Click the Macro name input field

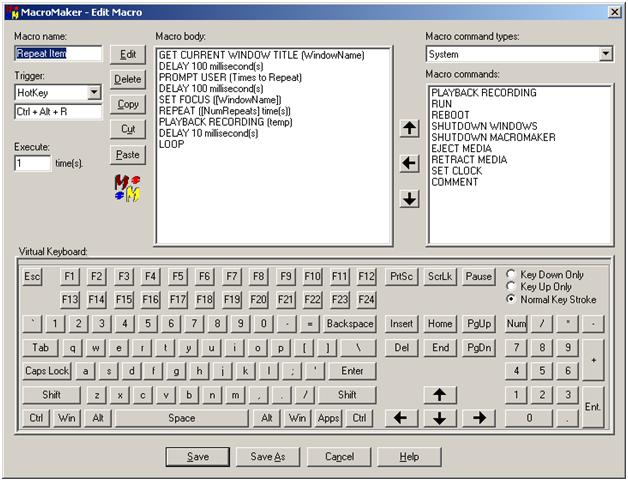coord(58,53)
